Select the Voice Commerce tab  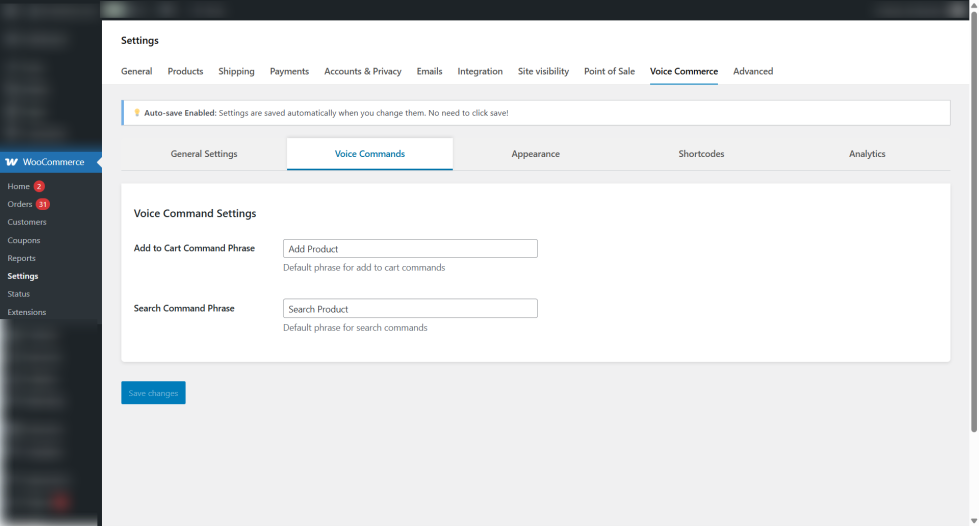[x=684, y=71]
